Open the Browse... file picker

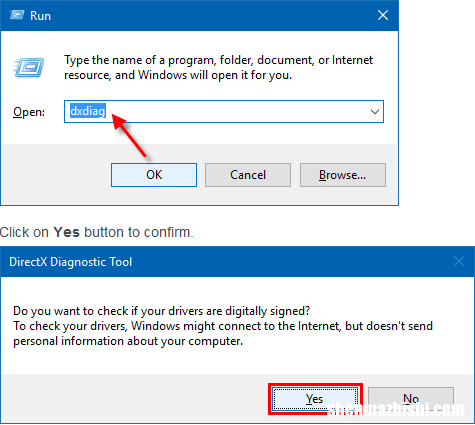point(343,175)
